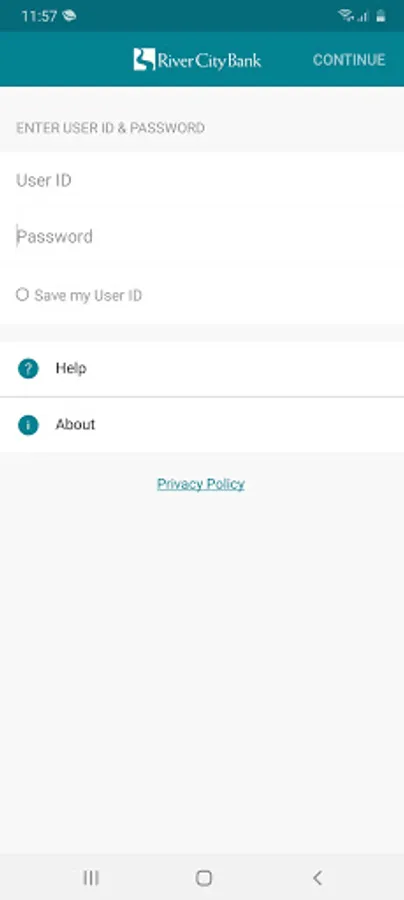Viewport: 404px width, 900px height.
Task: Tap the Android back navigation arrow
Action: (x=317, y=878)
